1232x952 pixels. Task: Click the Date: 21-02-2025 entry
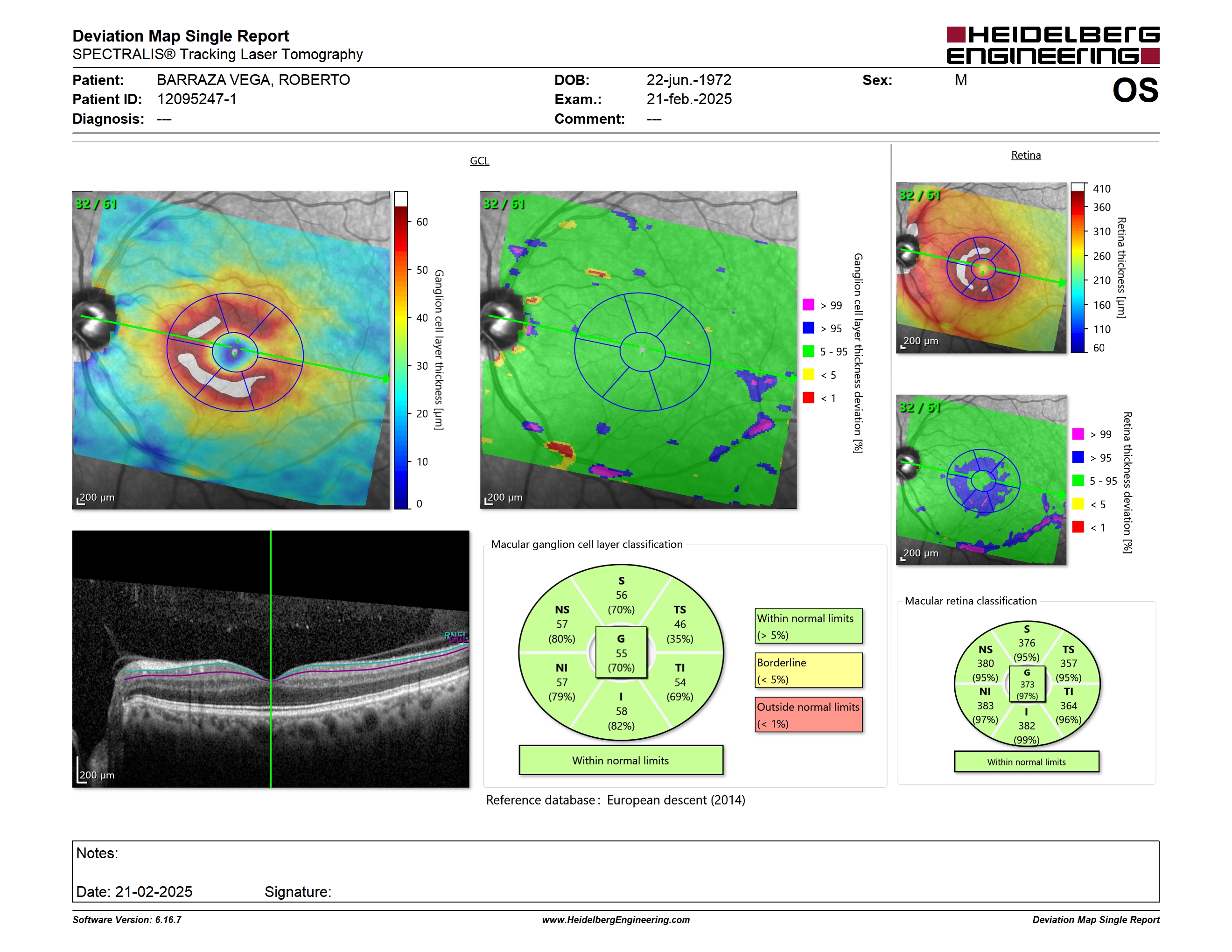[x=134, y=892]
